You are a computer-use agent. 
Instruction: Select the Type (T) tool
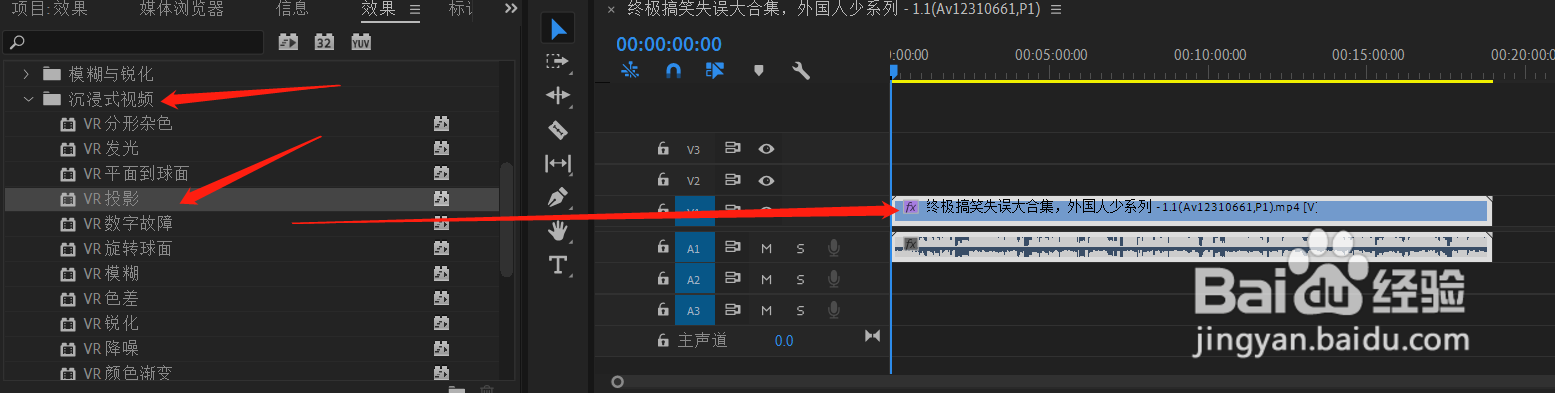pyautogui.click(x=558, y=265)
